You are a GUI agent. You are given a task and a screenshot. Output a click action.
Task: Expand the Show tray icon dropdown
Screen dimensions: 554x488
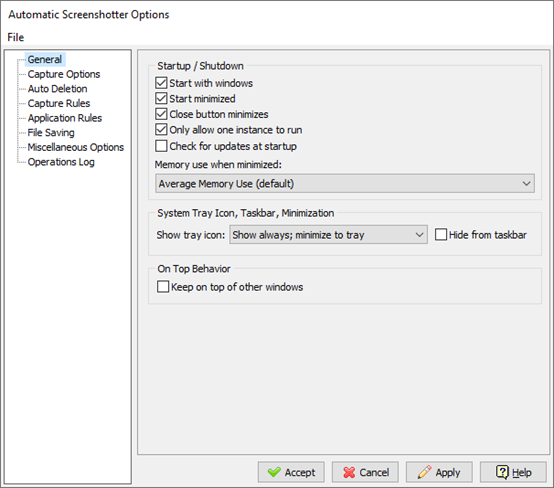point(328,235)
